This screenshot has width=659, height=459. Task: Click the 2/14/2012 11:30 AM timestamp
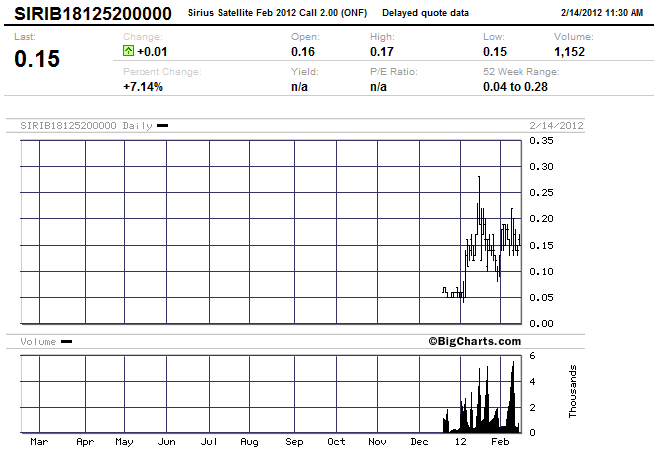(x=602, y=13)
